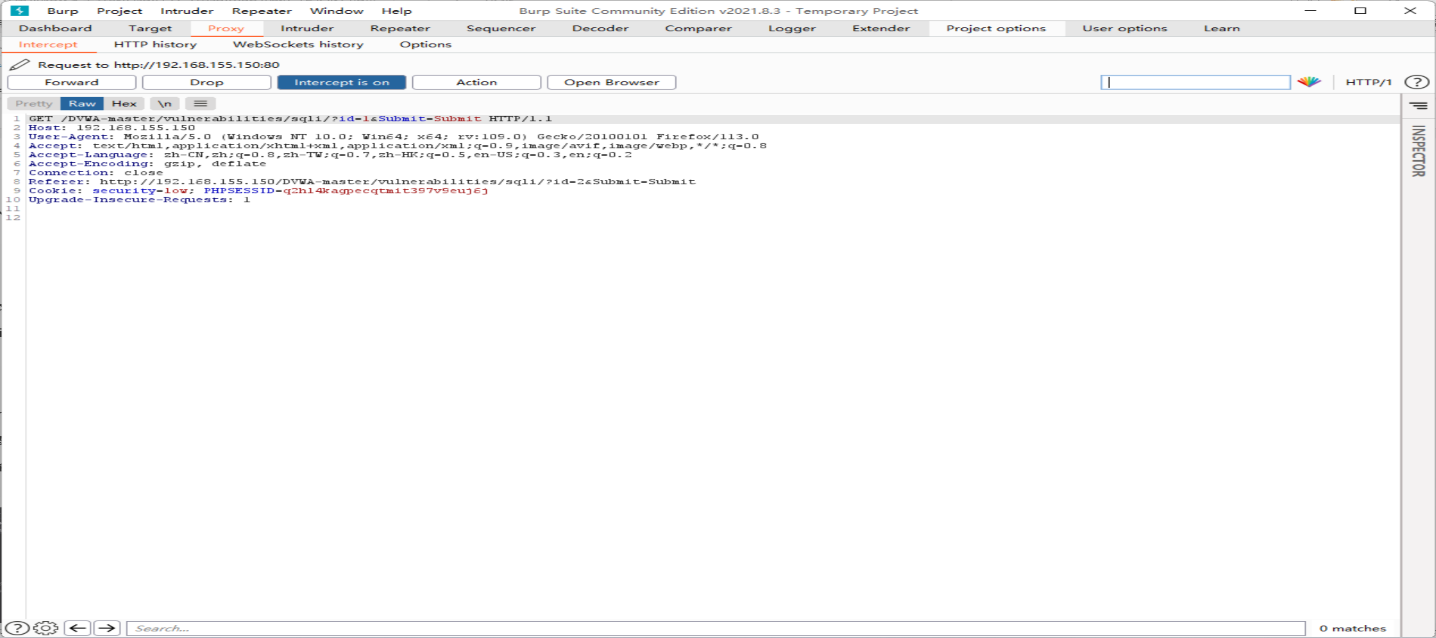Switch to the Learn tab
The image size is (1436, 638).
(1221, 28)
